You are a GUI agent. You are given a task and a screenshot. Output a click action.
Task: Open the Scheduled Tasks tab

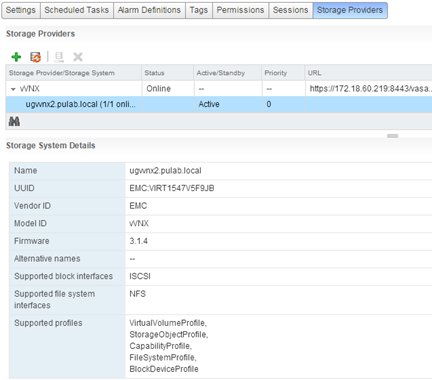tap(77, 10)
